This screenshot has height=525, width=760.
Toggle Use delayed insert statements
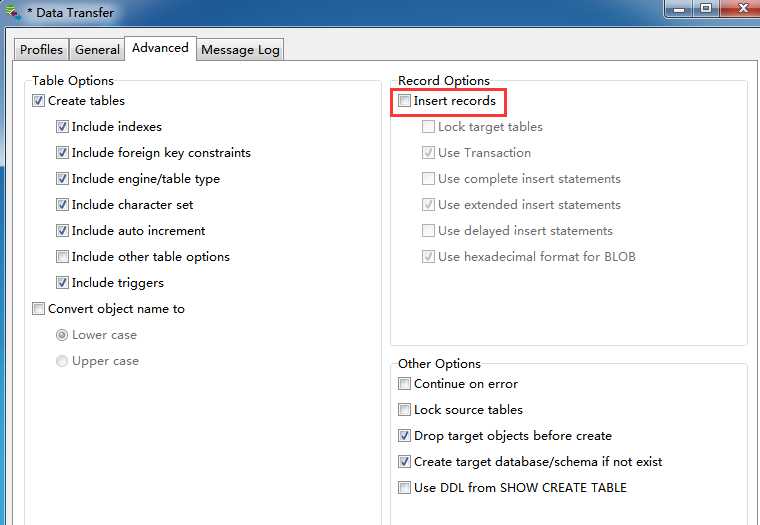click(x=428, y=231)
